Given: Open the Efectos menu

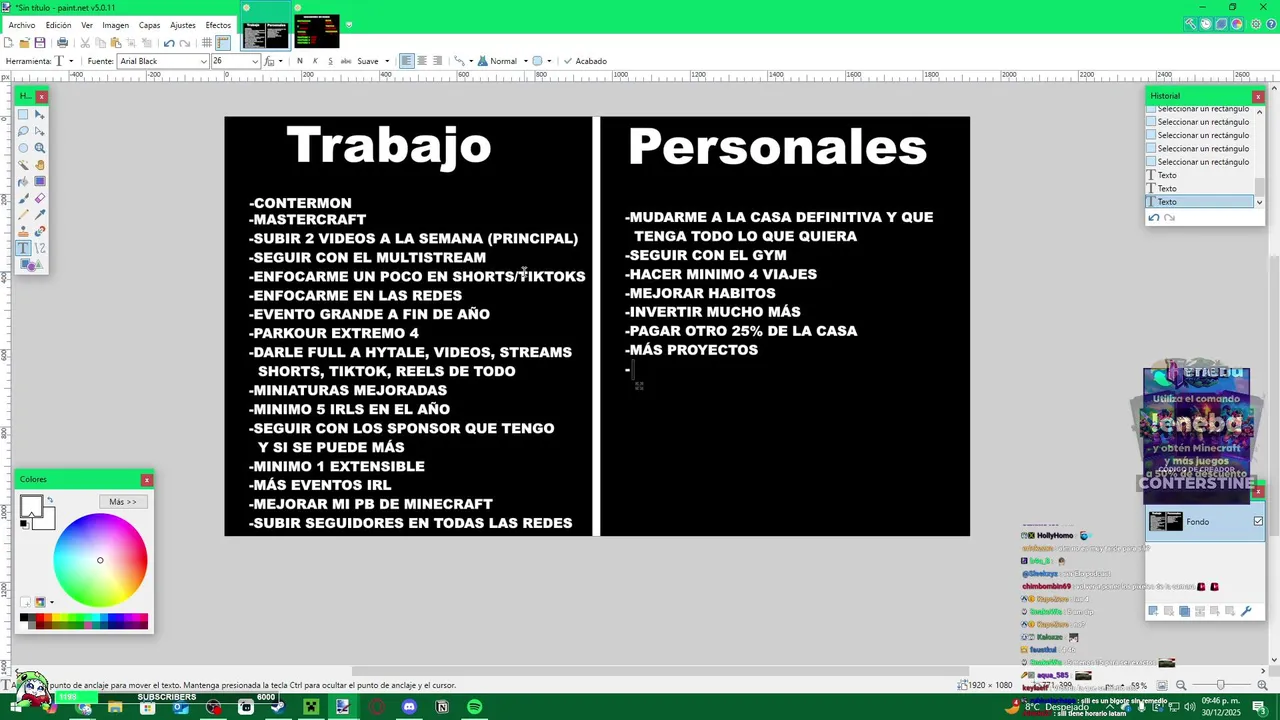Looking at the screenshot, I should pos(218,25).
